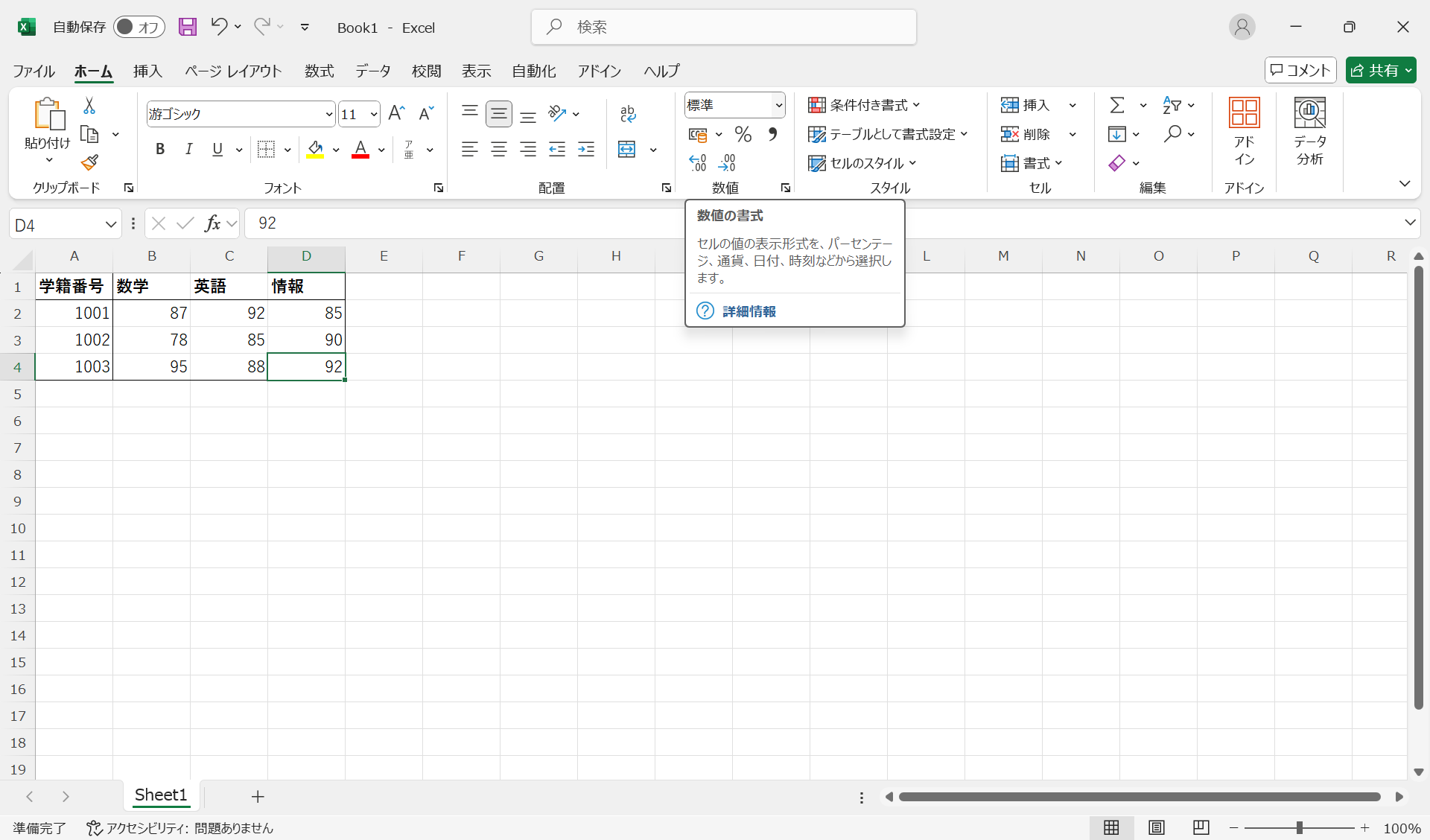Click the save floppy disk icon
This screenshot has width=1430, height=840.
[188, 28]
